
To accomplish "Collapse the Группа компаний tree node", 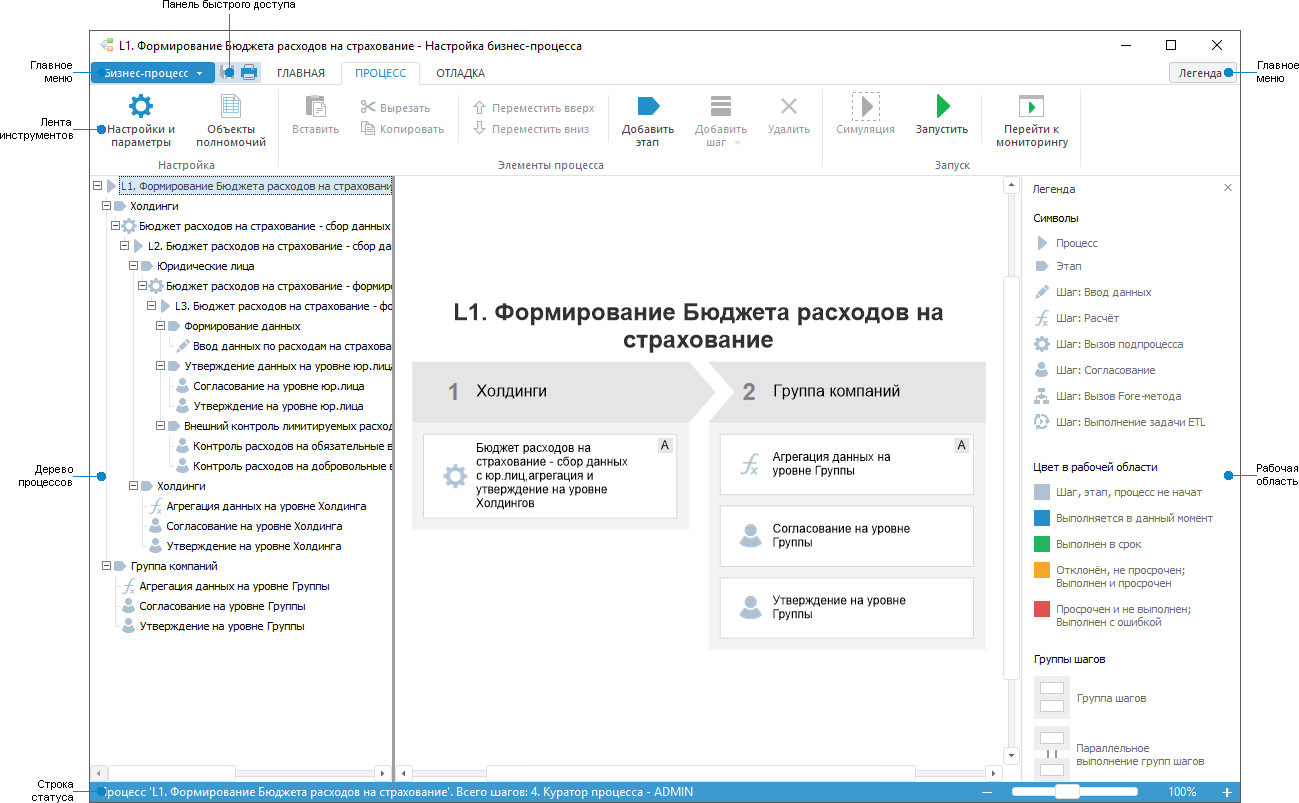I will pos(107,566).
